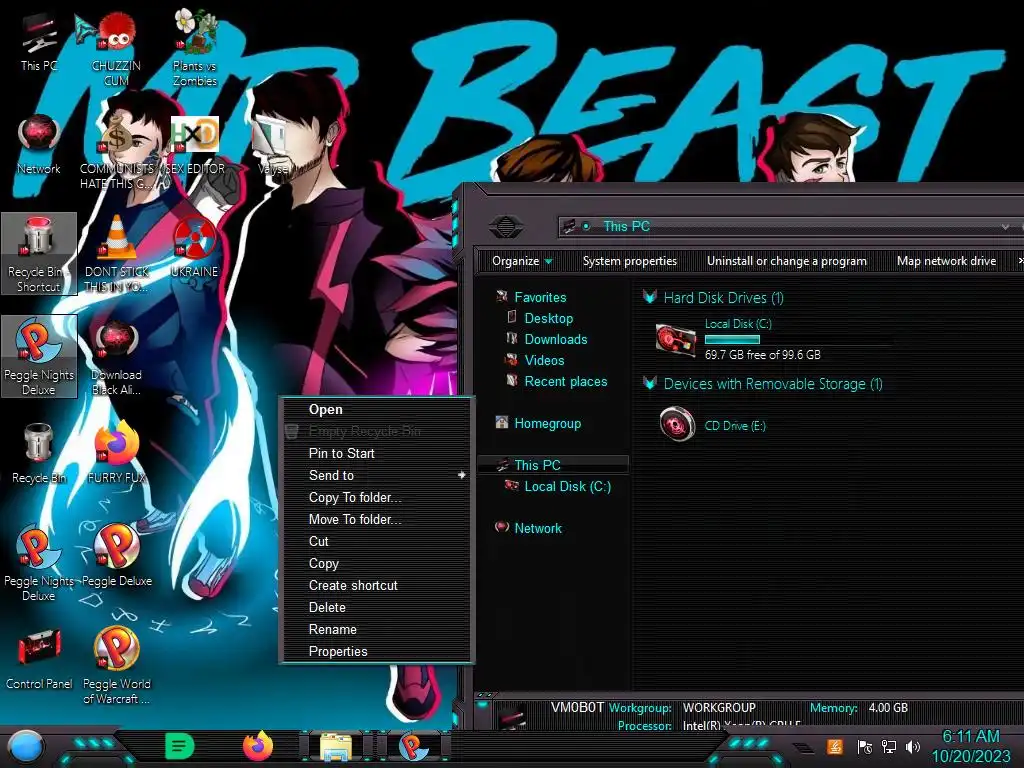
Task: Select Videos under Favorites
Action: tap(544, 360)
